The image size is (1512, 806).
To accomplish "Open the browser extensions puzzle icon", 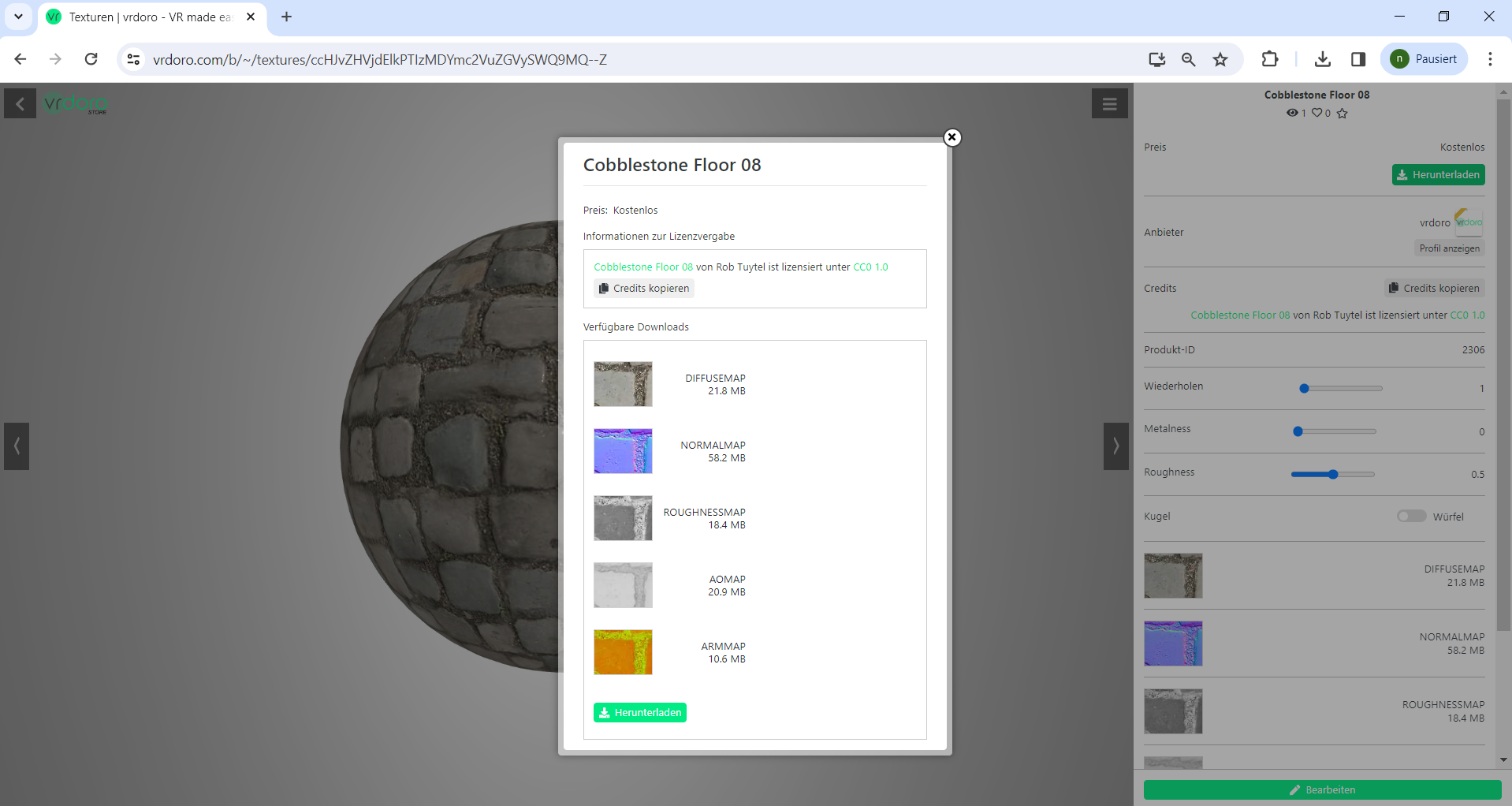I will pyautogui.click(x=1269, y=59).
